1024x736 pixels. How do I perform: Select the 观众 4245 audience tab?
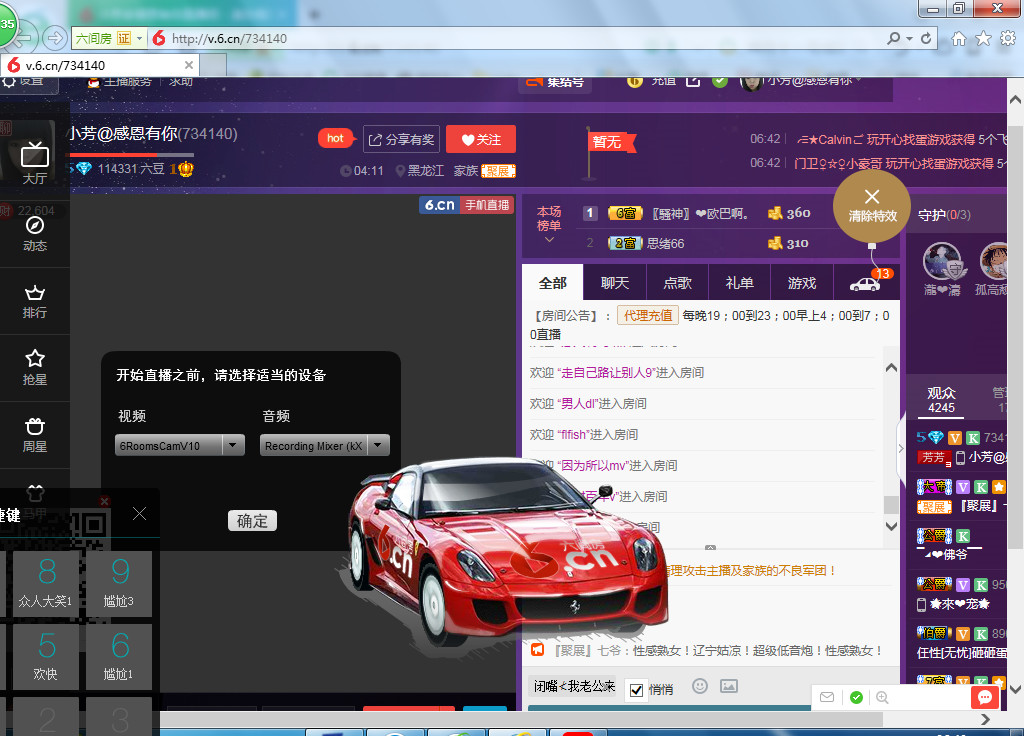pos(941,400)
